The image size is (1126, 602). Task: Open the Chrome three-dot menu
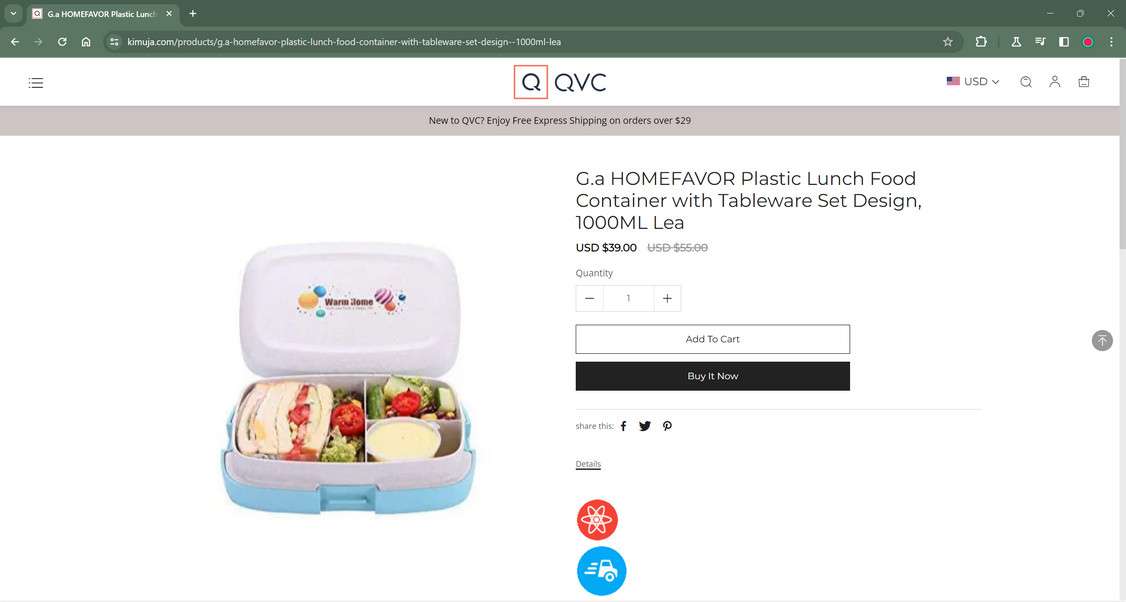coord(1111,42)
